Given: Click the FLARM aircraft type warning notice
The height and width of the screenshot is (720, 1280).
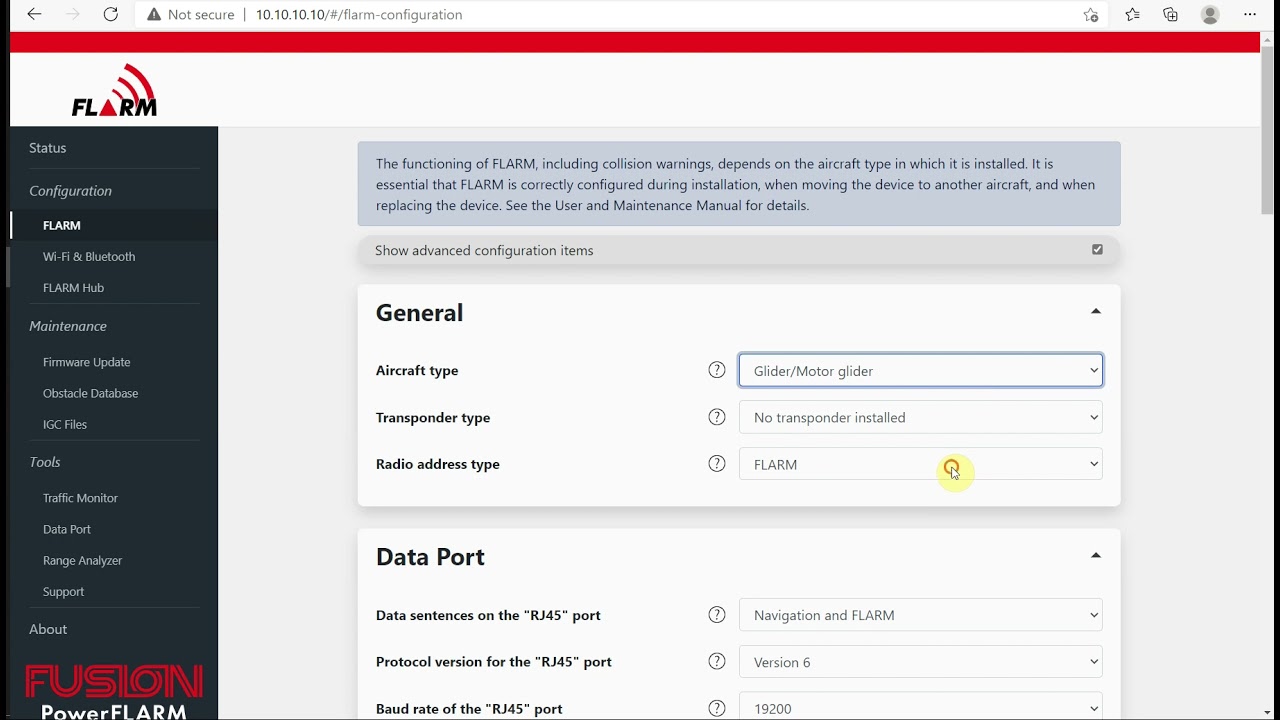Looking at the screenshot, I should click(739, 184).
